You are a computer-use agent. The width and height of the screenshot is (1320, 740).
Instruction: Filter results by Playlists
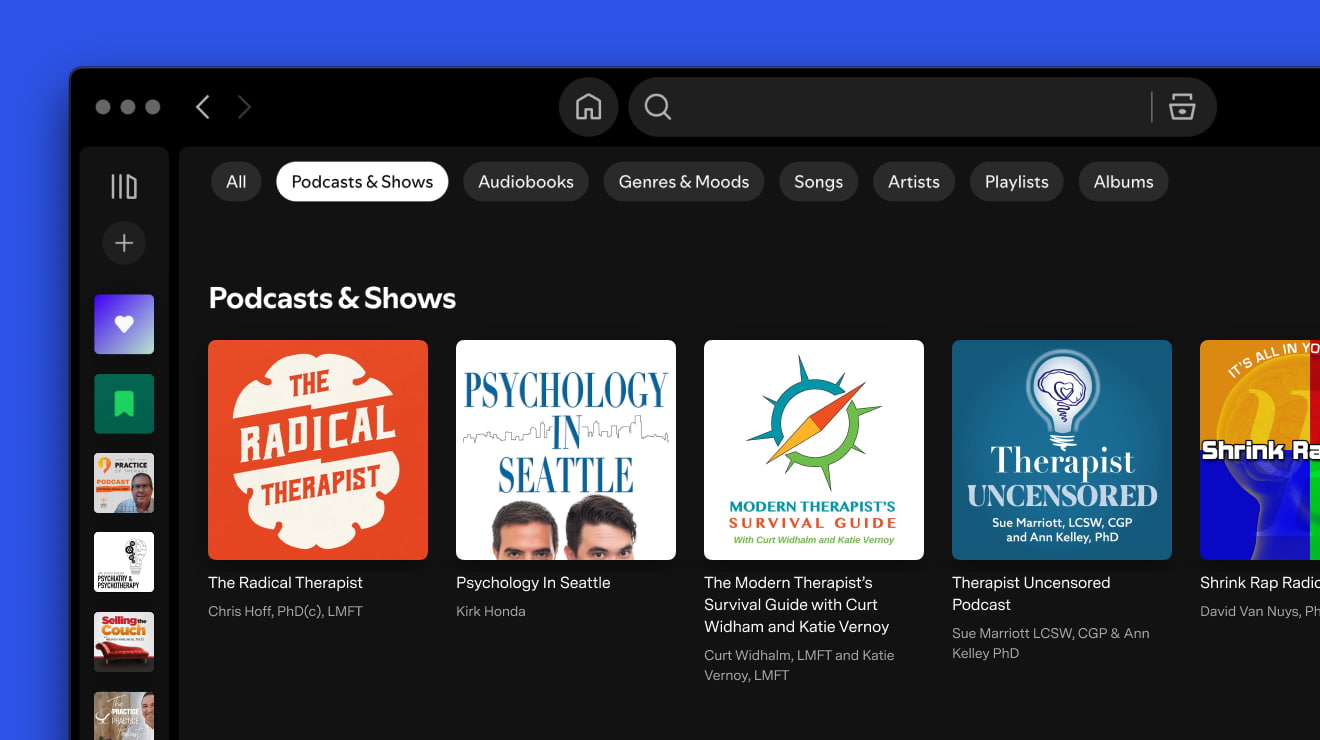1017,182
